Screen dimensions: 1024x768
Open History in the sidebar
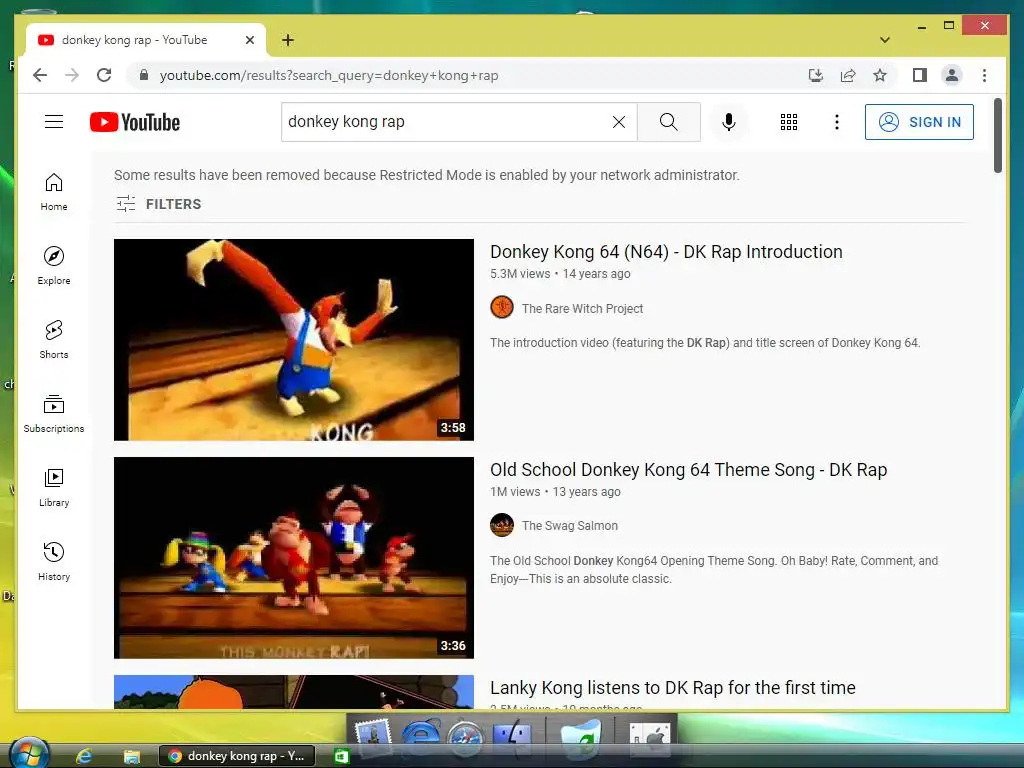[54, 562]
